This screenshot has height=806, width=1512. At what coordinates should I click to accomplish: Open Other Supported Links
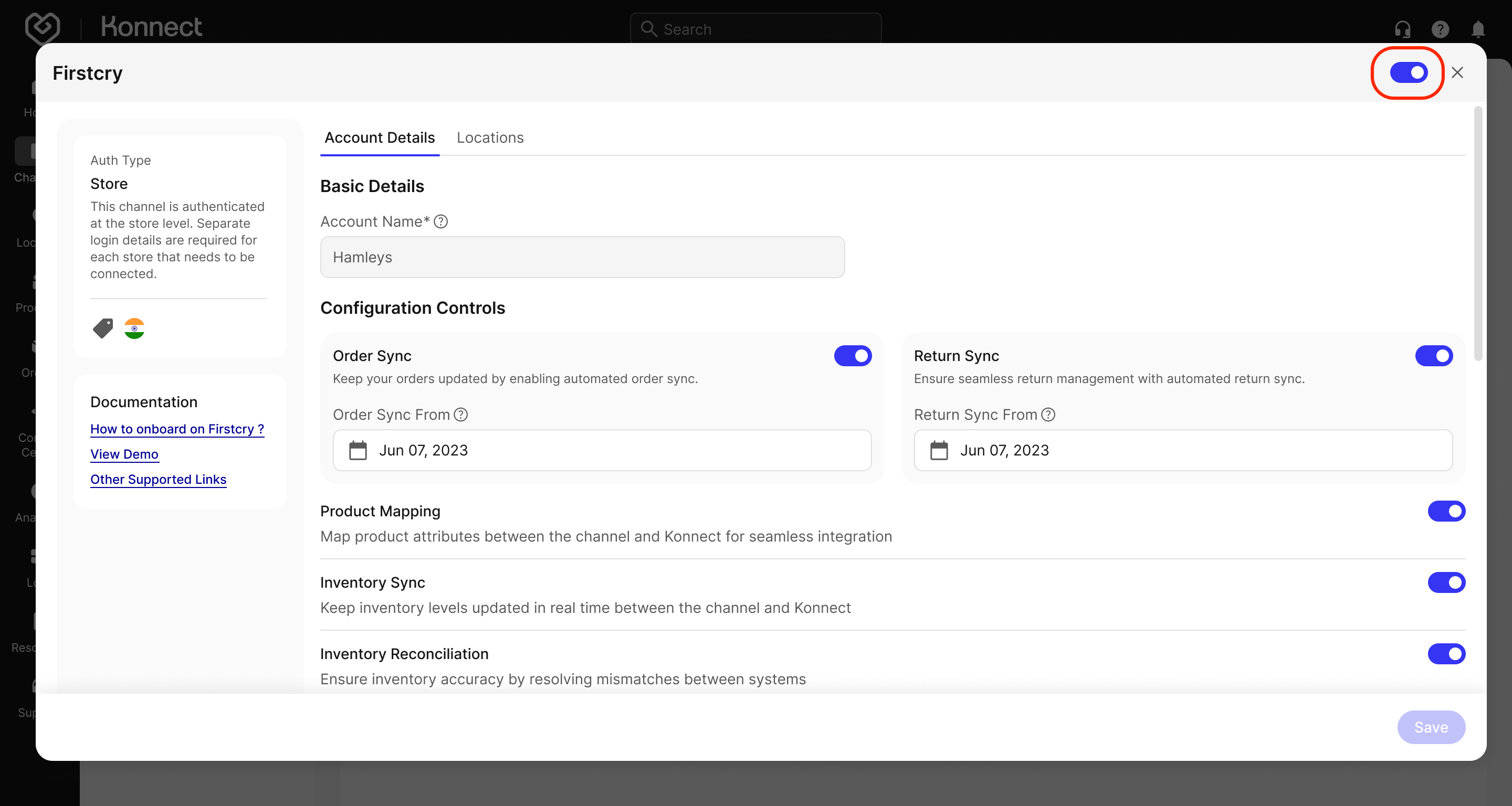coord(159,479)
